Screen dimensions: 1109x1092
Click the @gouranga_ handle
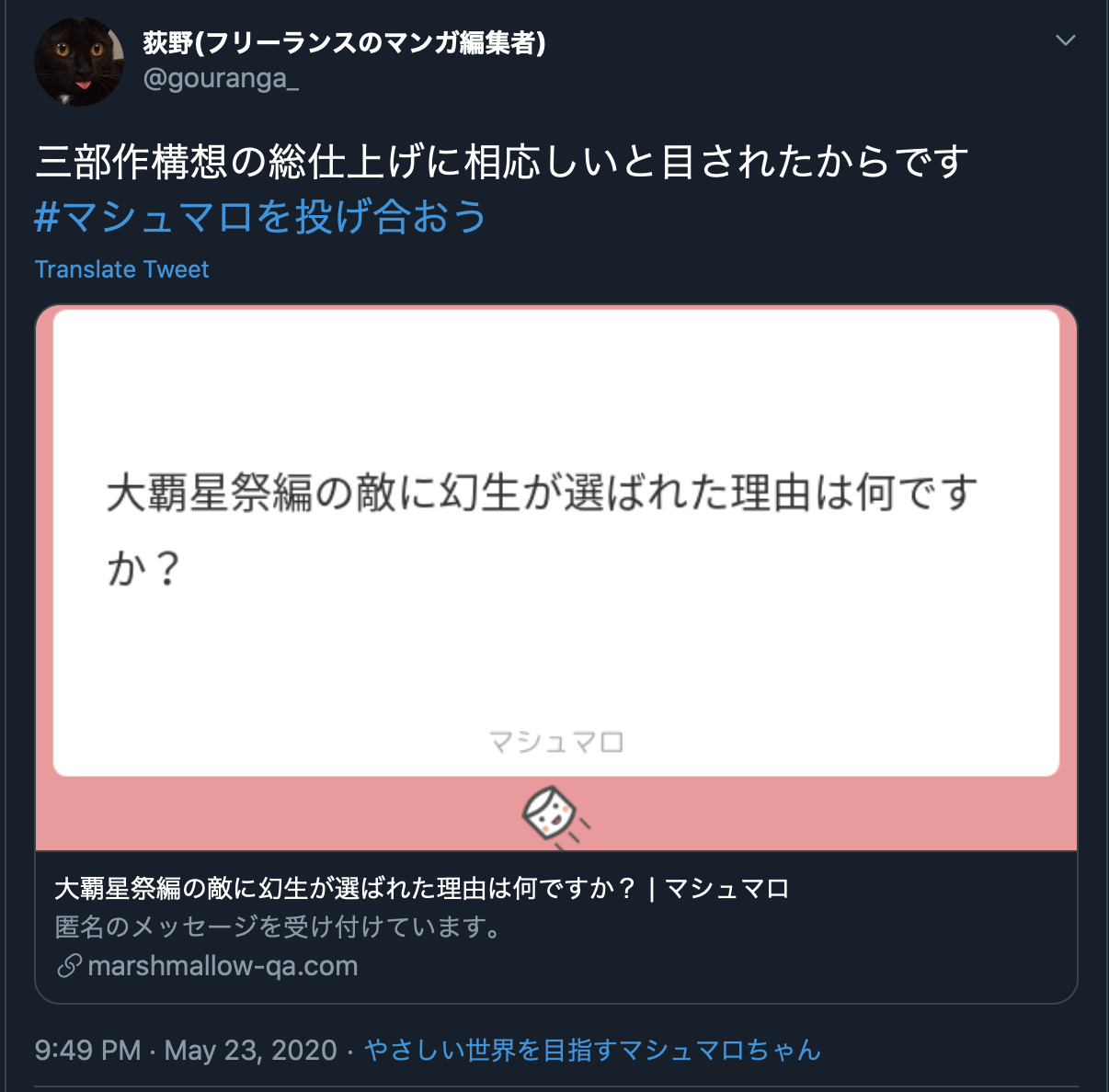(221, 79)
